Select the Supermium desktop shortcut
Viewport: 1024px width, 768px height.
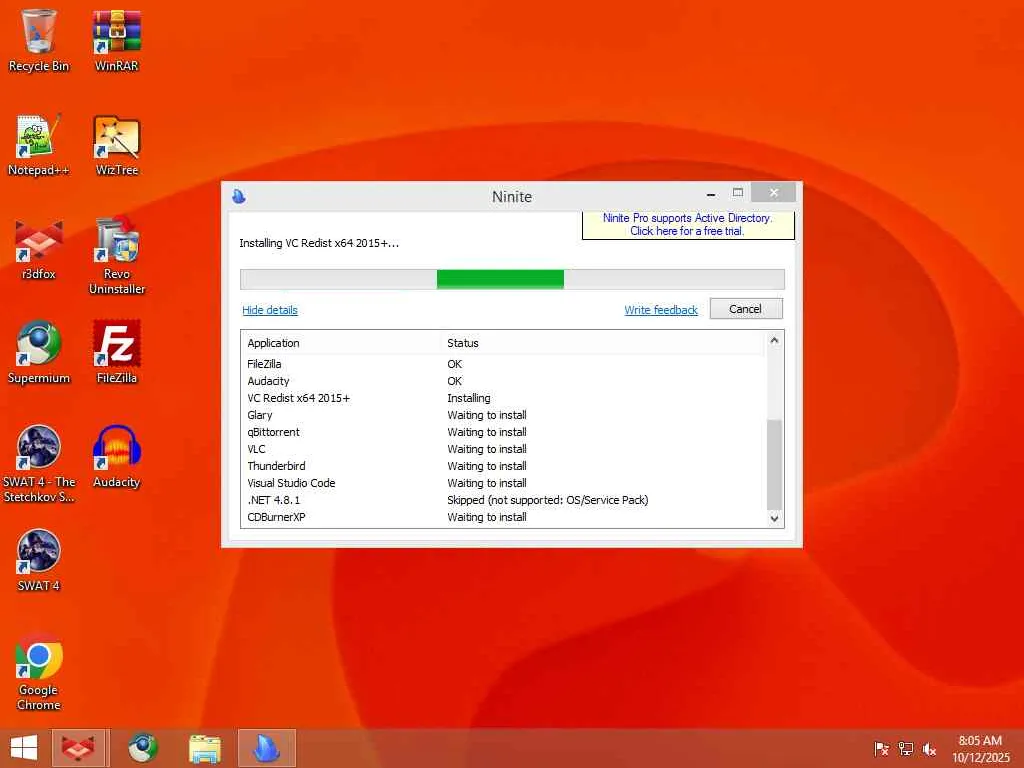[x=39, y=353]
